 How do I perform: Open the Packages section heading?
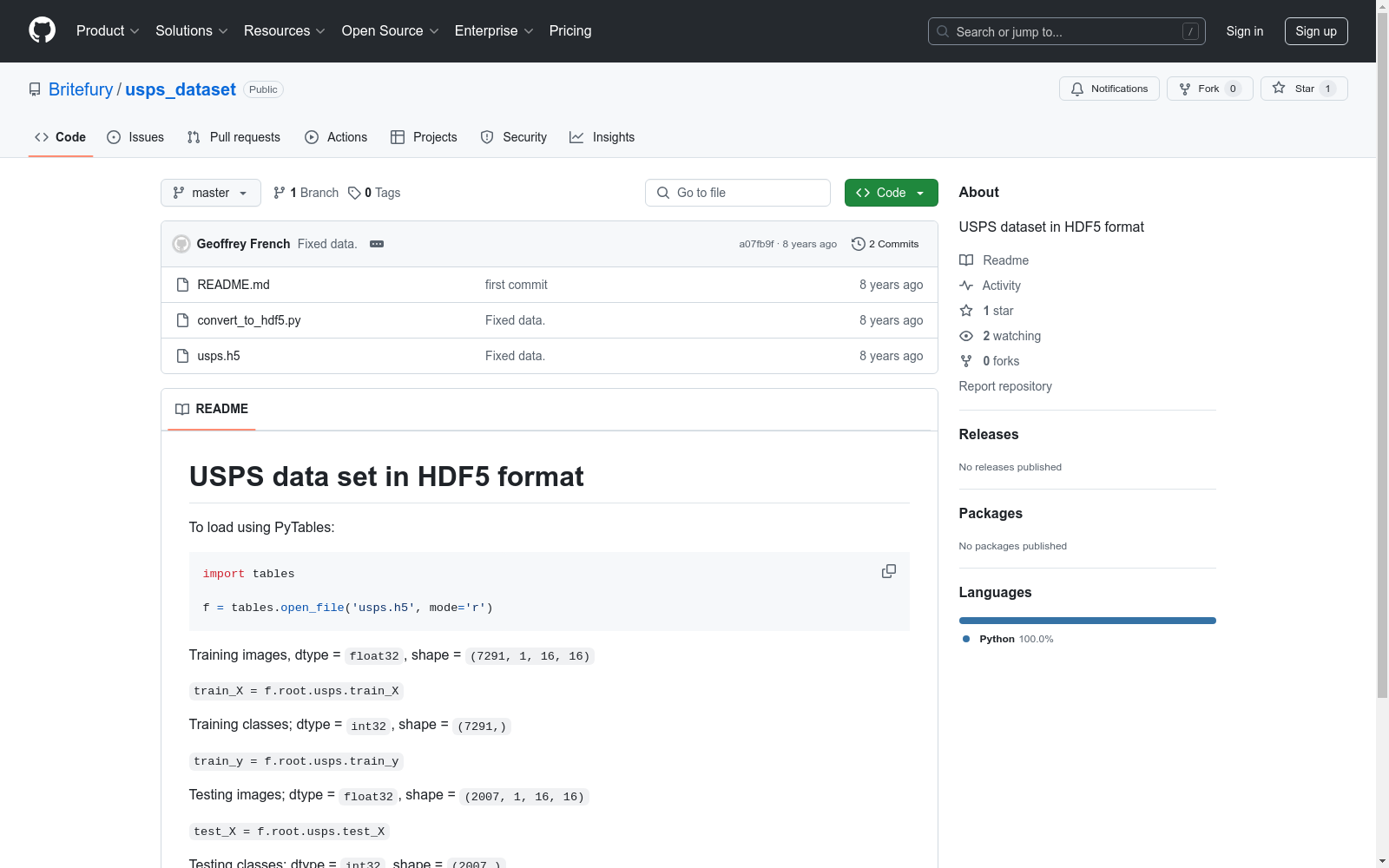[x=991, y=513]
